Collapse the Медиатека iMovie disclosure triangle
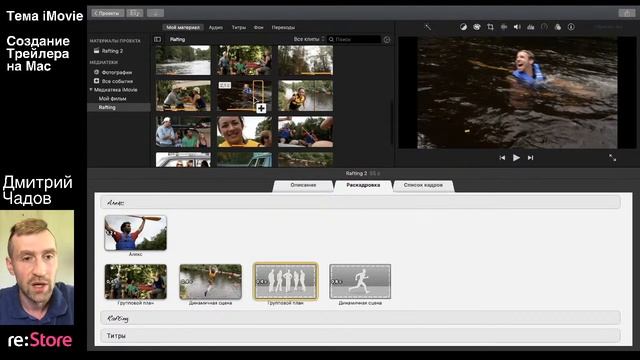 (x=91, y=89)
